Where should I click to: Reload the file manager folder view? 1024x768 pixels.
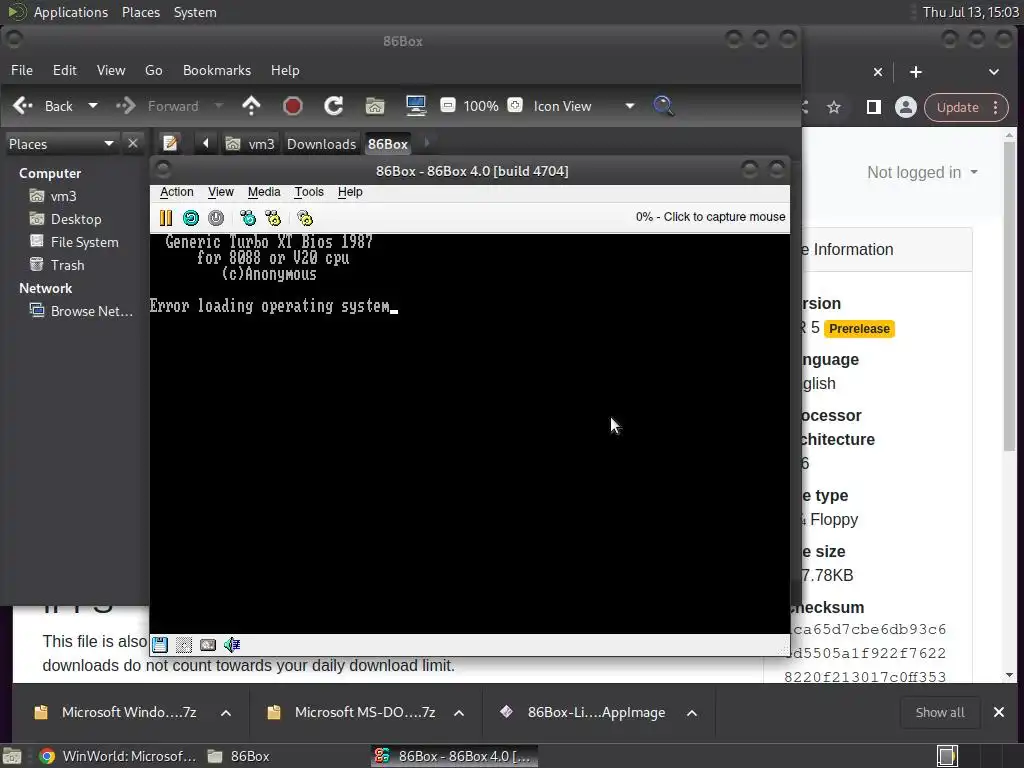tap(334, 106)
